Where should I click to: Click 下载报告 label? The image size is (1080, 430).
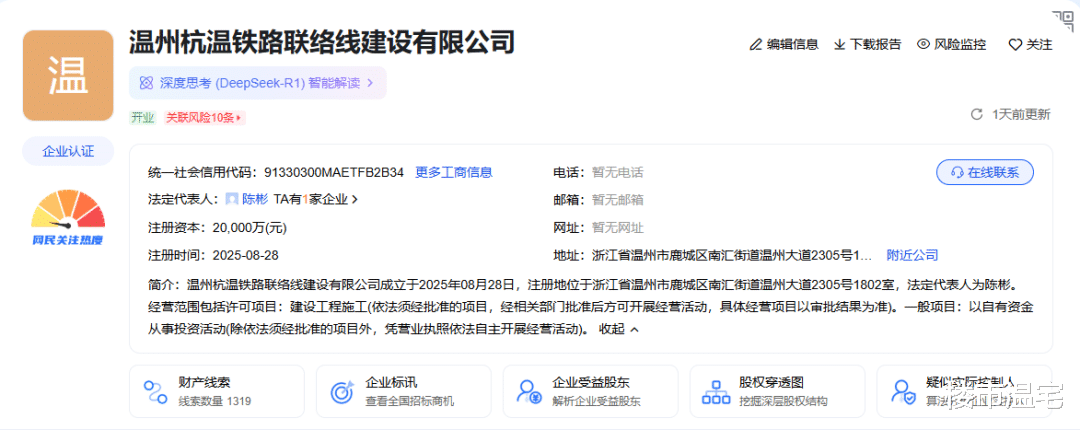tap(875, 45)
